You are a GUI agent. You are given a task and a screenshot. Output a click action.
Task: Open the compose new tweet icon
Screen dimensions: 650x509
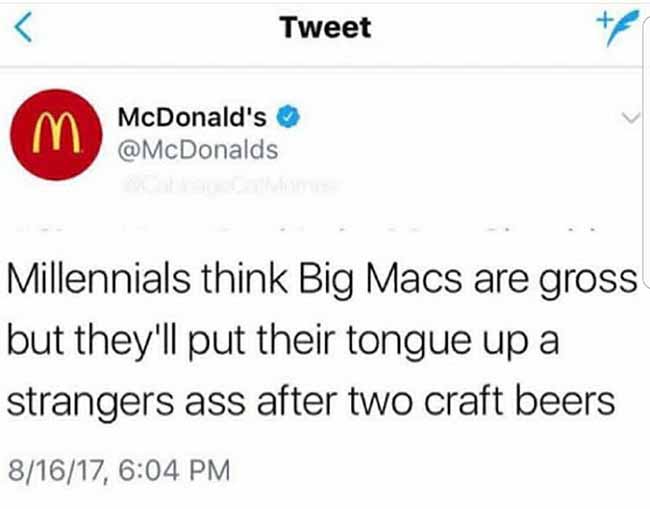(x=617, y=28)
